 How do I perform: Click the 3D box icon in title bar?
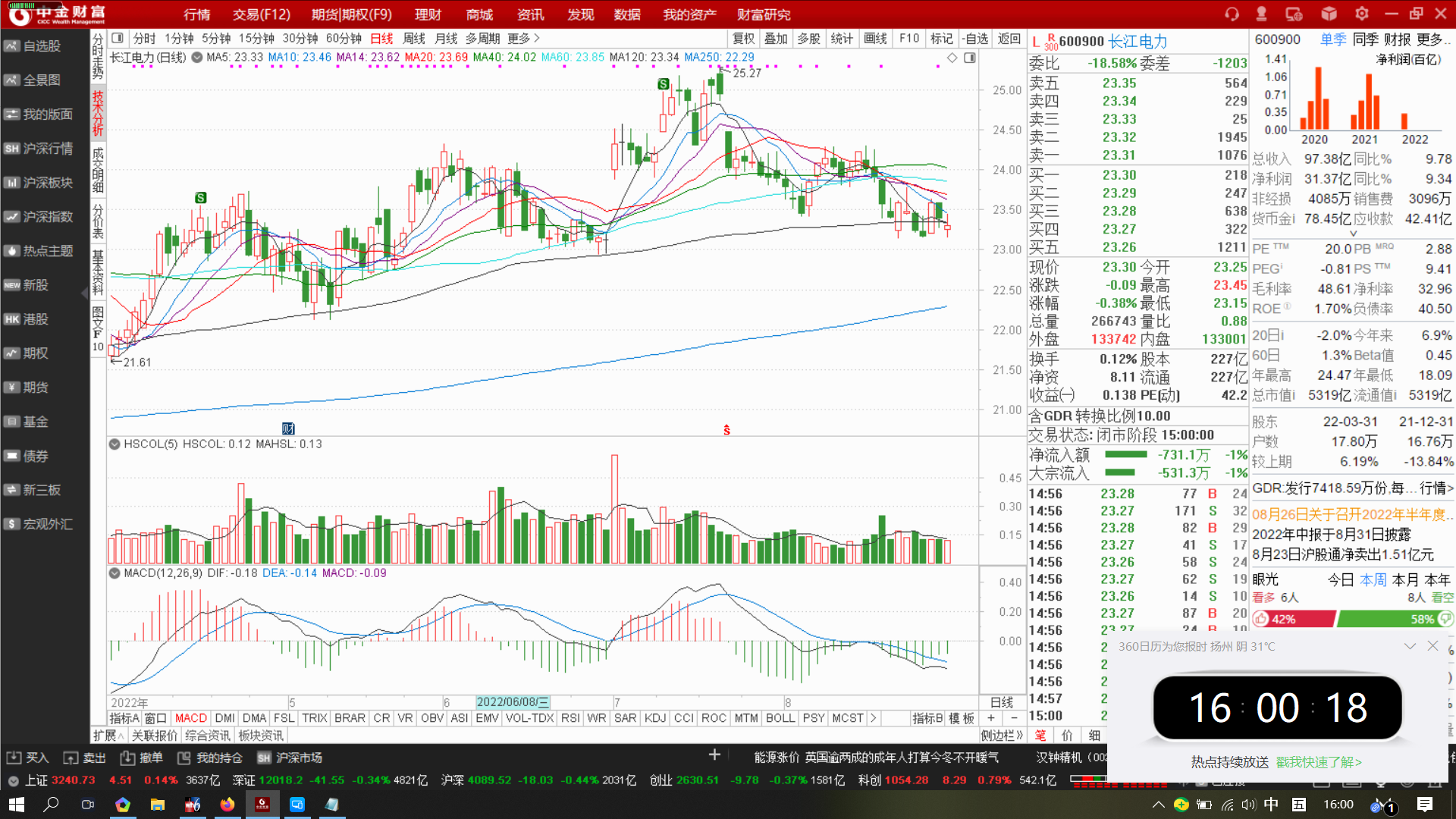pos(1329,14)
